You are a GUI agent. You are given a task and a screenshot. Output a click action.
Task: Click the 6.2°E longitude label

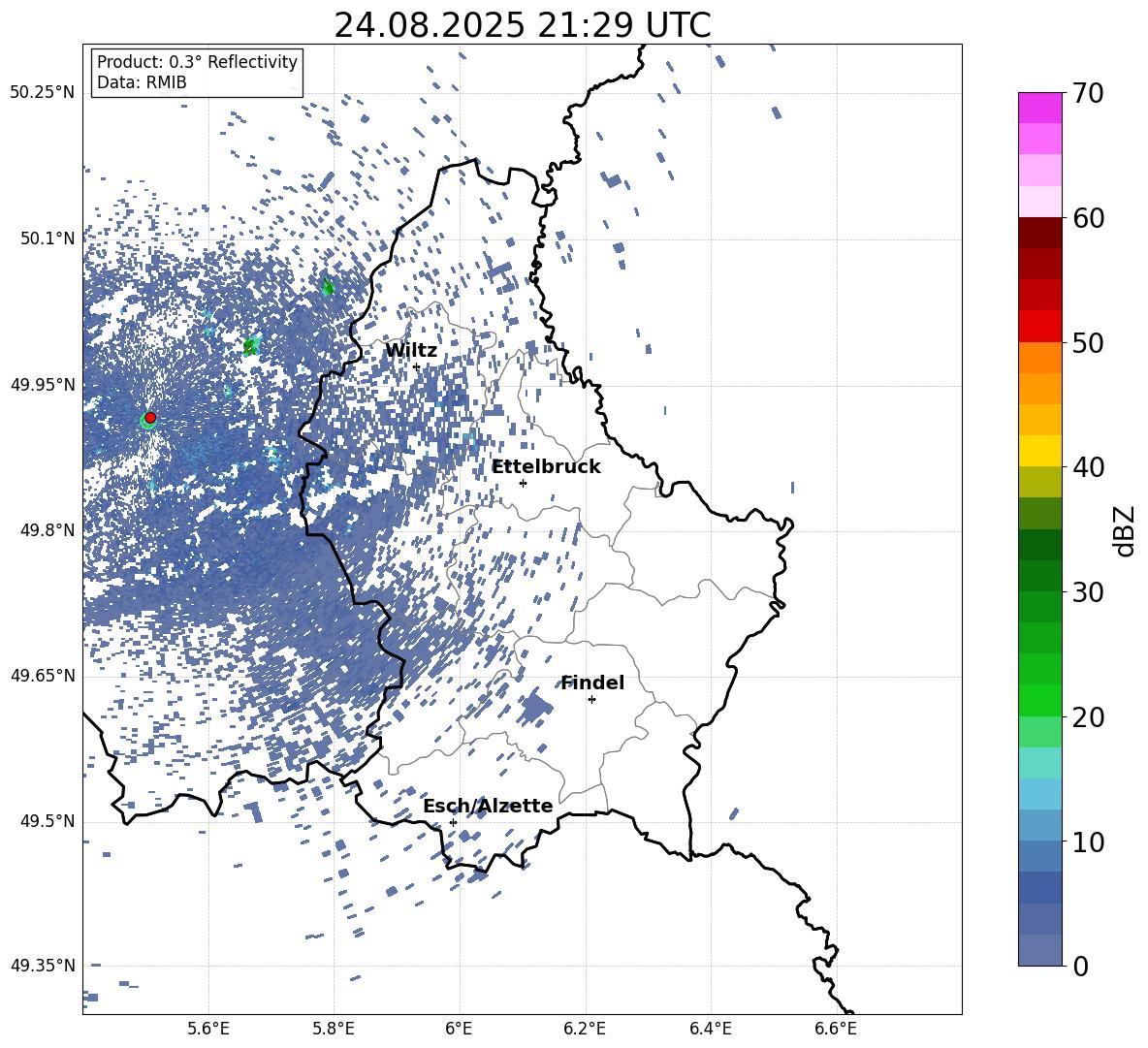(585, 1029)
